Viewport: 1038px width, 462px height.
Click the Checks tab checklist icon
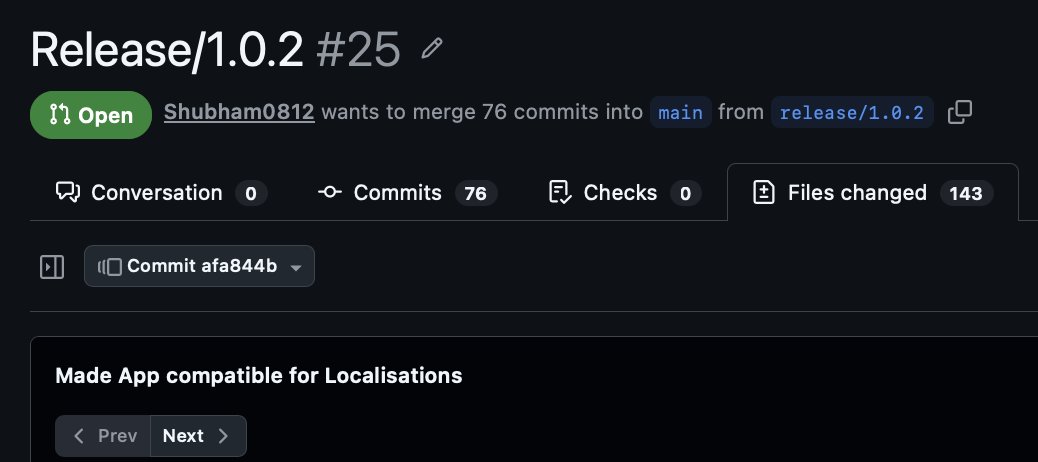(561, 192)
